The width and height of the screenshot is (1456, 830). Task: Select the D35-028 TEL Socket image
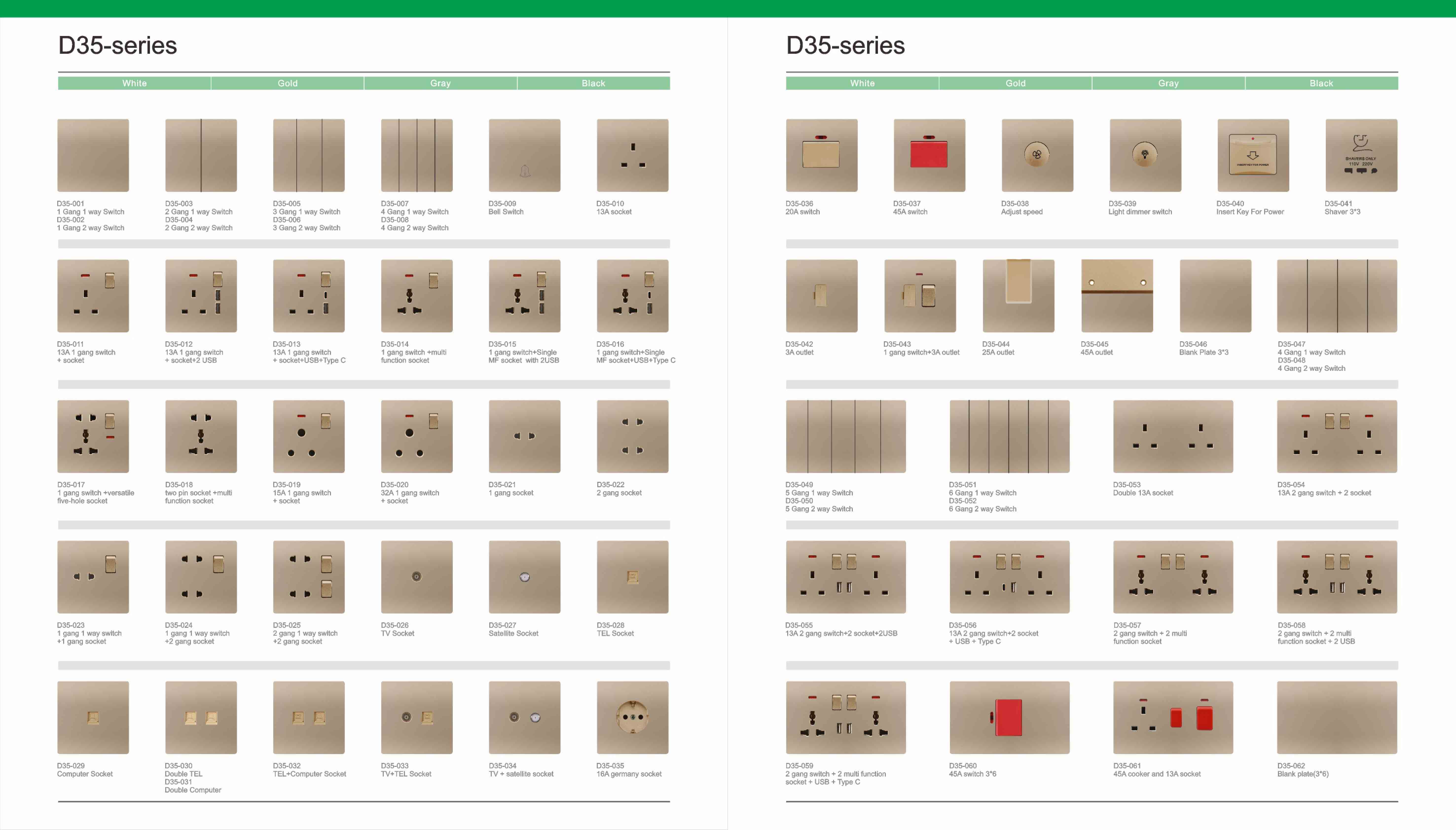632,577
